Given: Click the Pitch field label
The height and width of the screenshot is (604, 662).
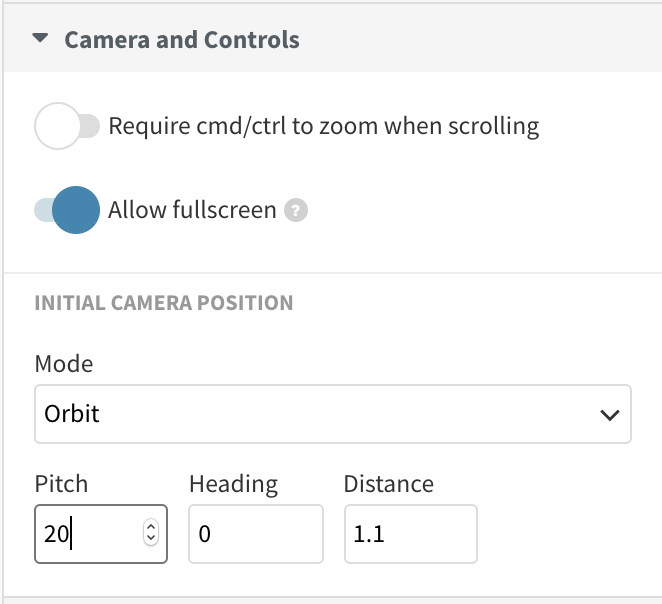Looking at the screenshot, I should point(61,484).
